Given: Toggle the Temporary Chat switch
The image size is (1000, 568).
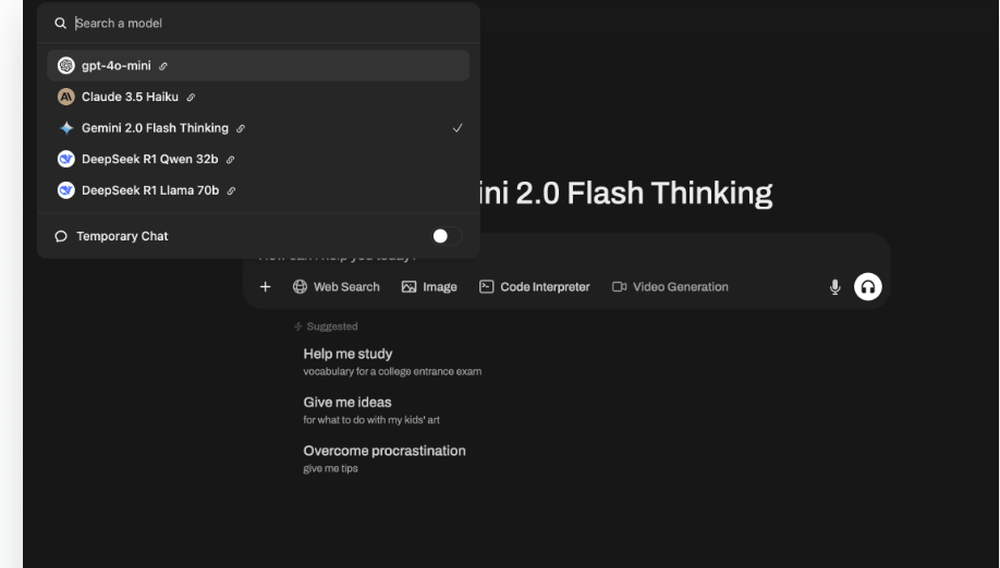Looking at the screenshot, I should [446, 237].
